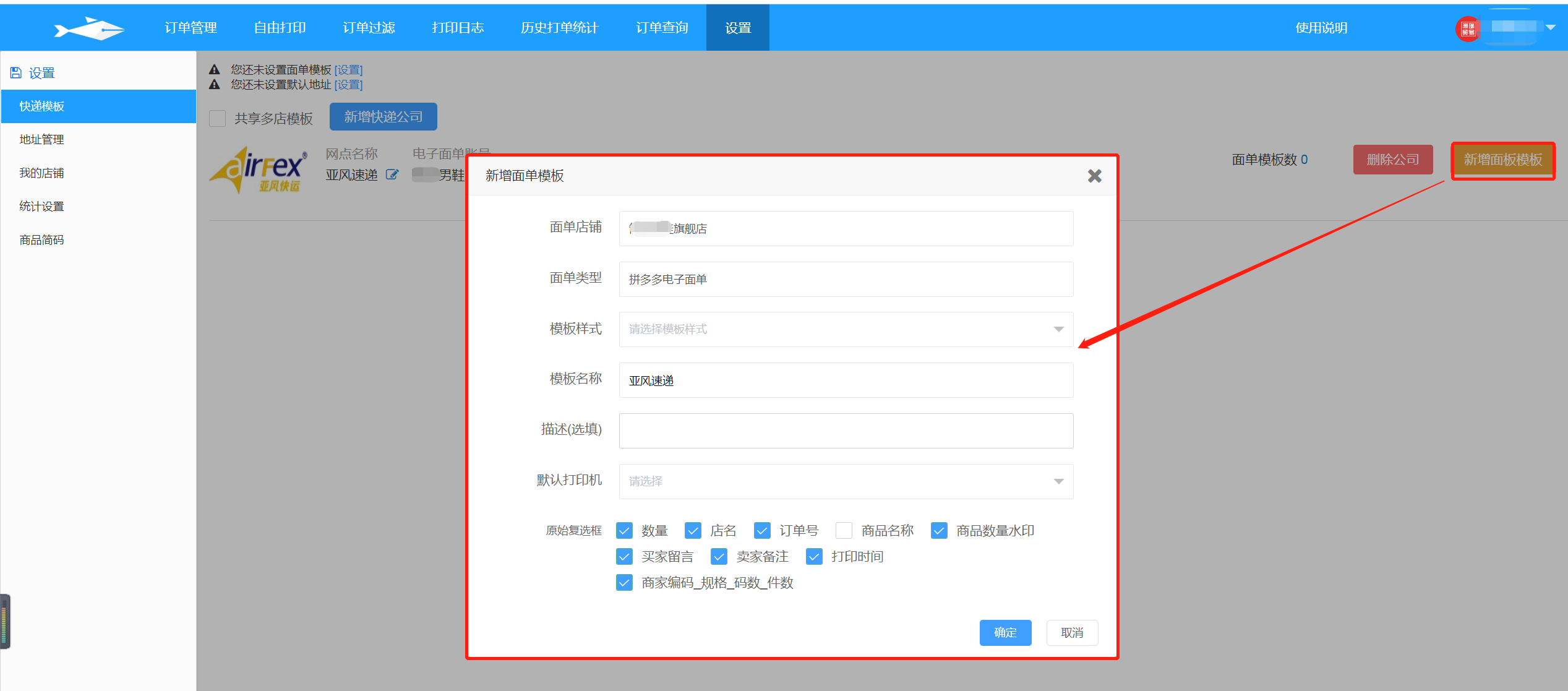Uncheck the 商品数量水印 checkbox

[x=939, y=531]
